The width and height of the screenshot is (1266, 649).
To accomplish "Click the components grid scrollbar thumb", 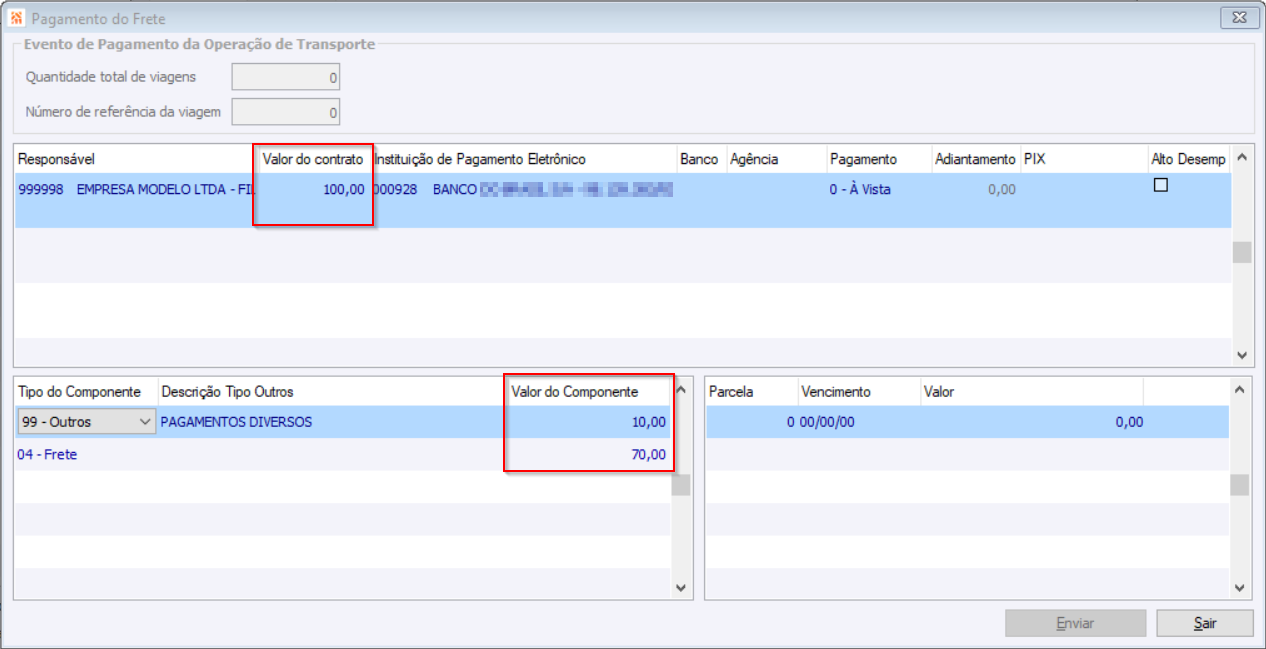I will [x=681, y=485].
